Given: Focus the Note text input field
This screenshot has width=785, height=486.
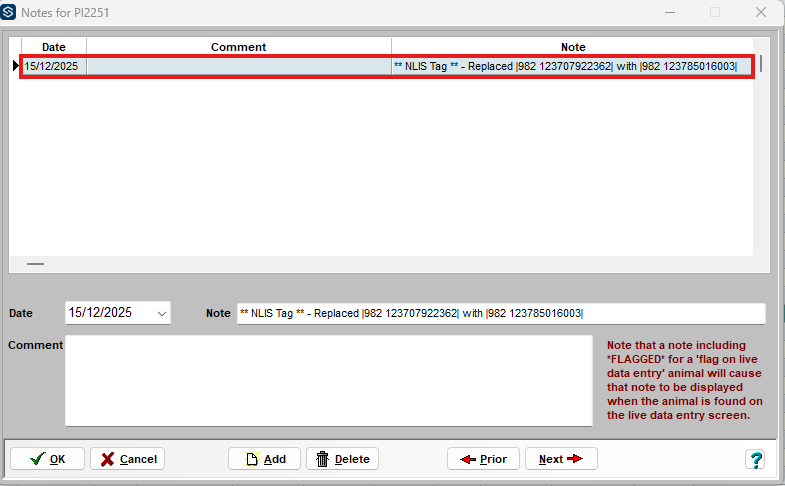Looking at the screenshot, I should coord(500,313).
